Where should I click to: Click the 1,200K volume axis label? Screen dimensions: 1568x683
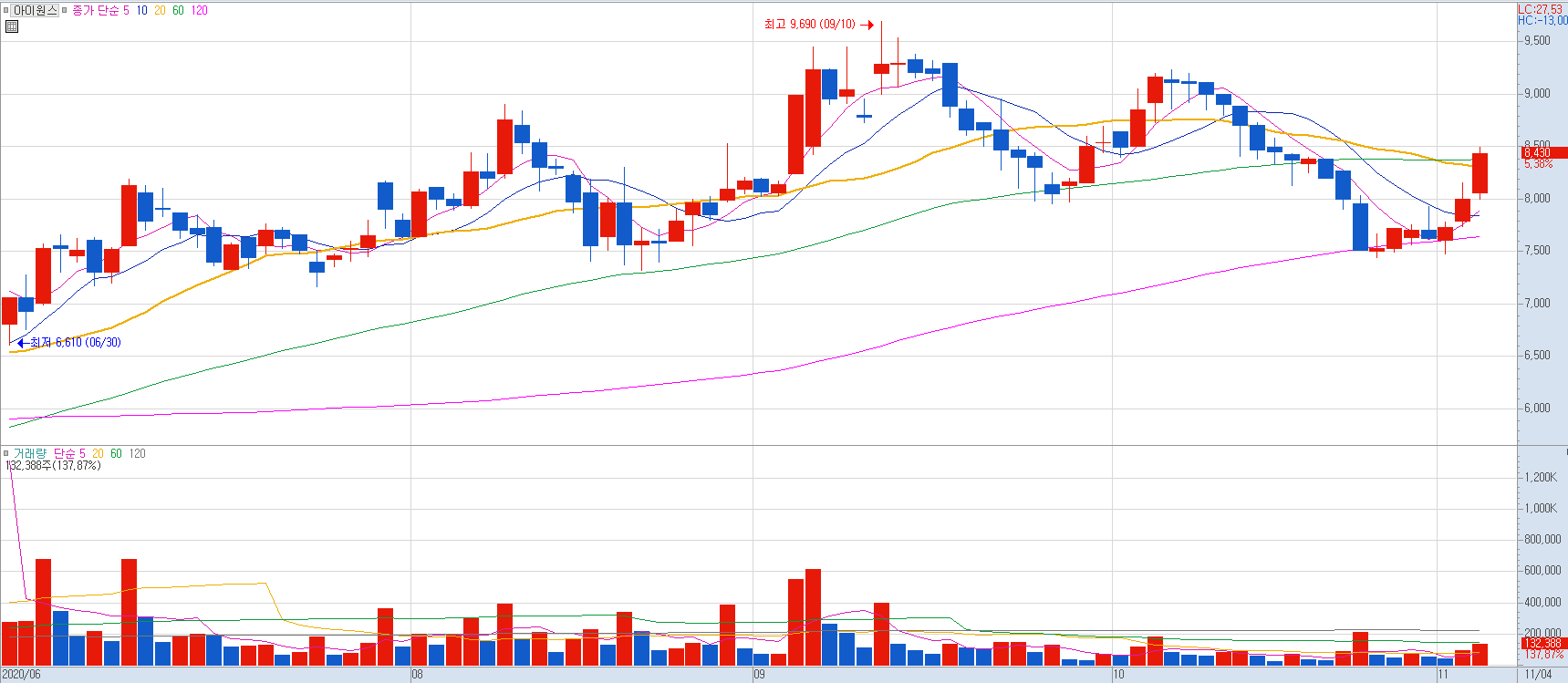point(1541,478)
